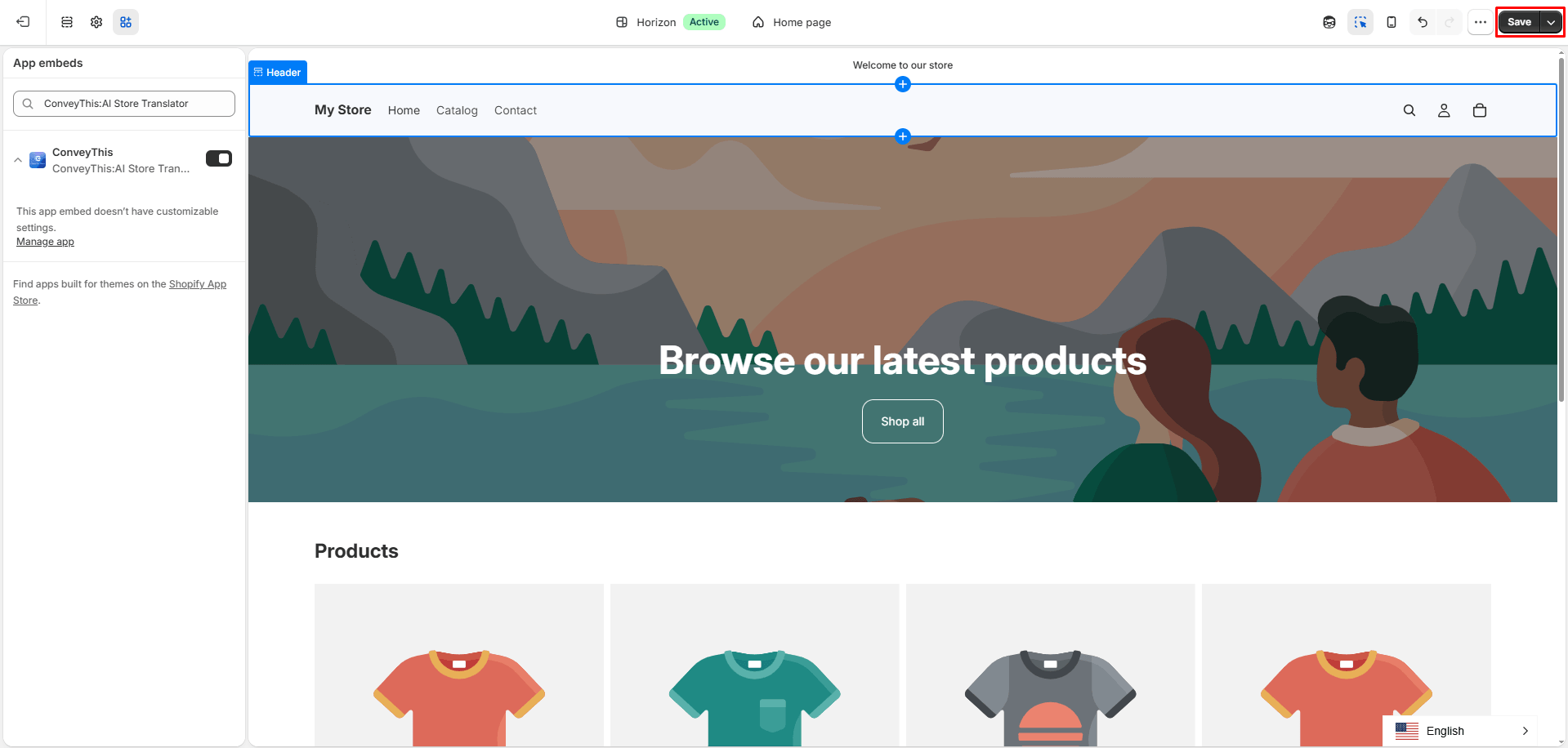The height and width of the screenshot is (748, 1568).
Task: Click the home icon beside Home page
Action: point(758,22)
